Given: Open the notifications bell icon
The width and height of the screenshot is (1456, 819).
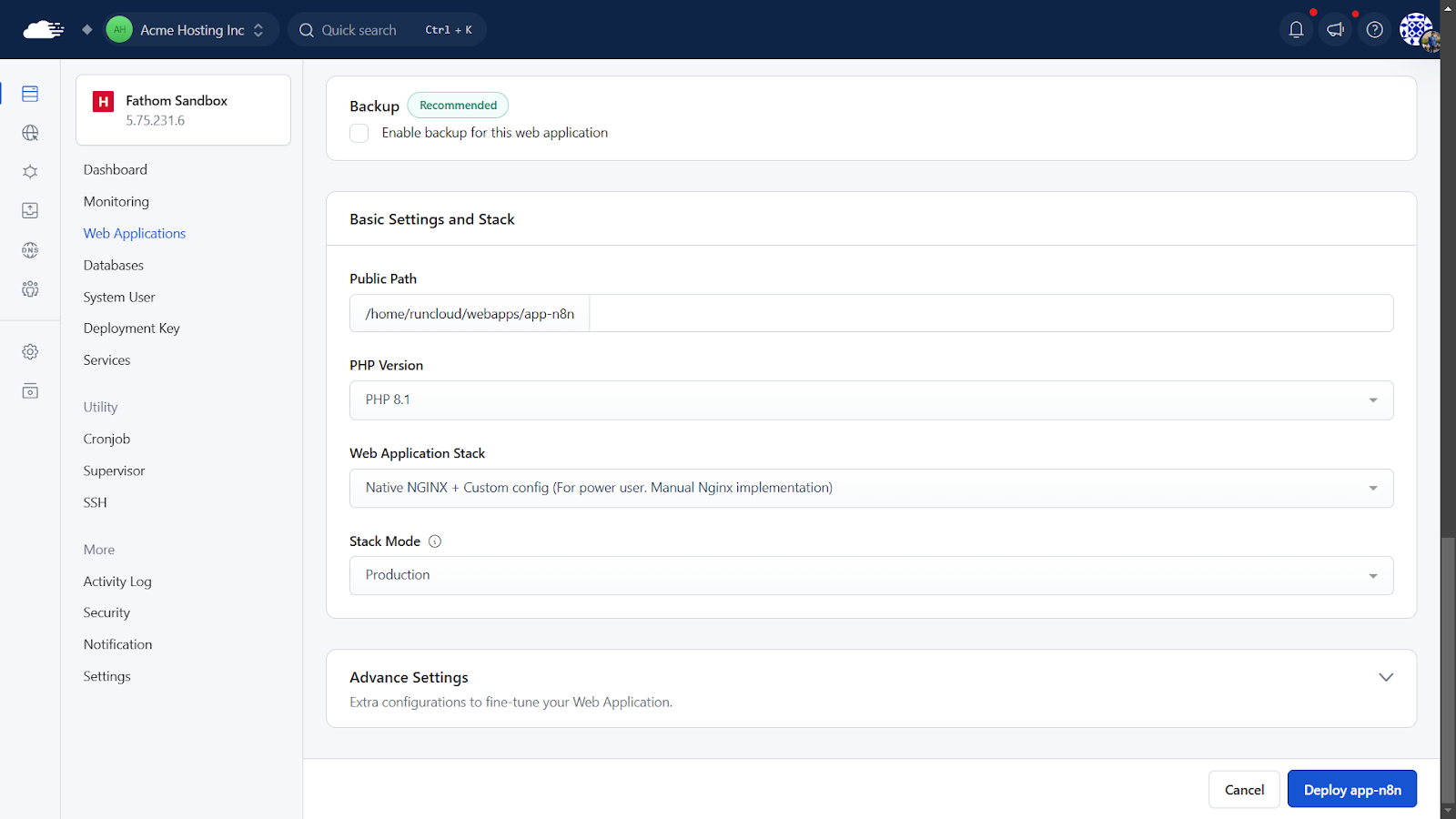Looking at the screenshot, I should click(1296, 30).
